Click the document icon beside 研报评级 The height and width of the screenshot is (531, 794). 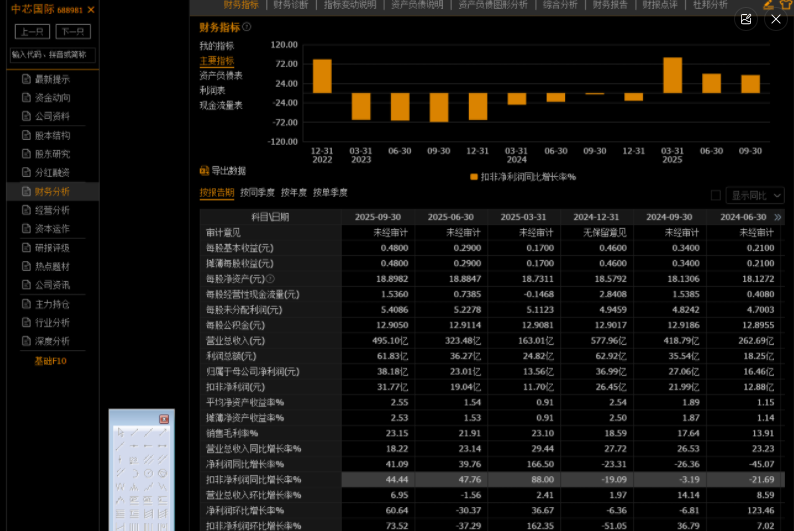click(x=26, y=248)
